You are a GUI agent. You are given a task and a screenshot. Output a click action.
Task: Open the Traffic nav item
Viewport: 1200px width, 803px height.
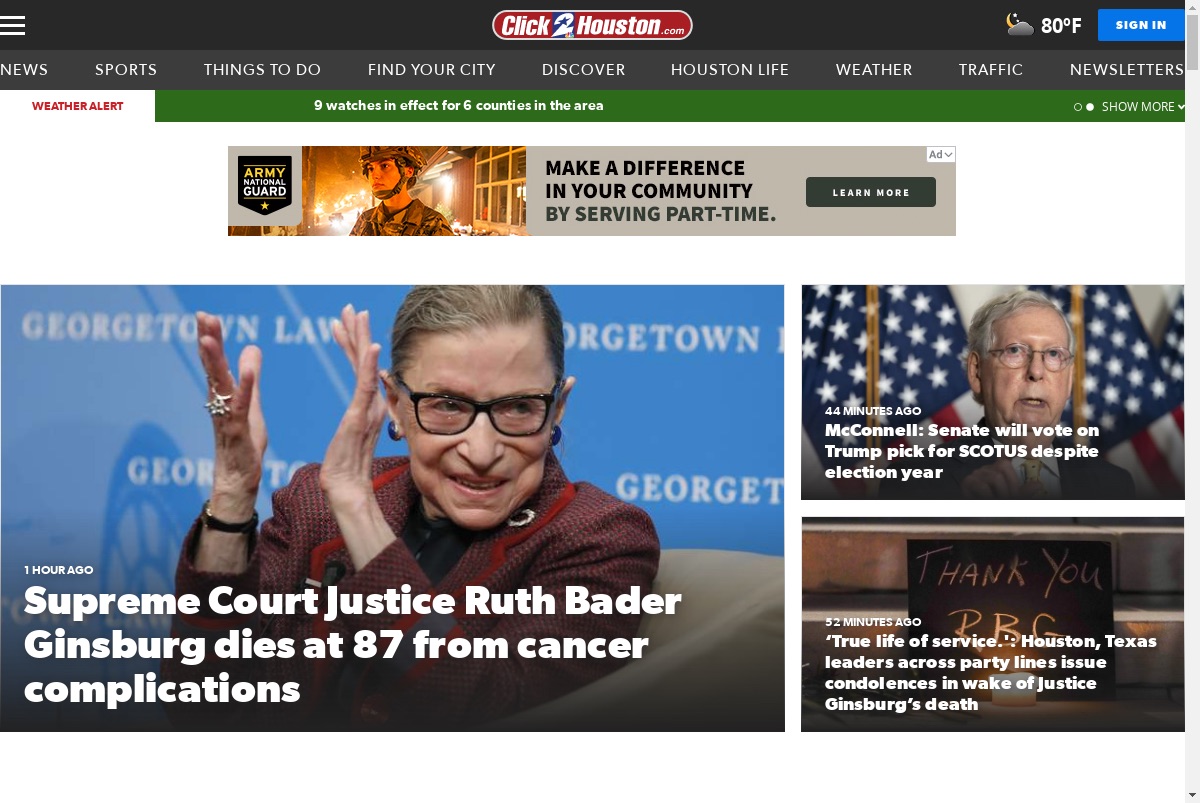point(991,70)
